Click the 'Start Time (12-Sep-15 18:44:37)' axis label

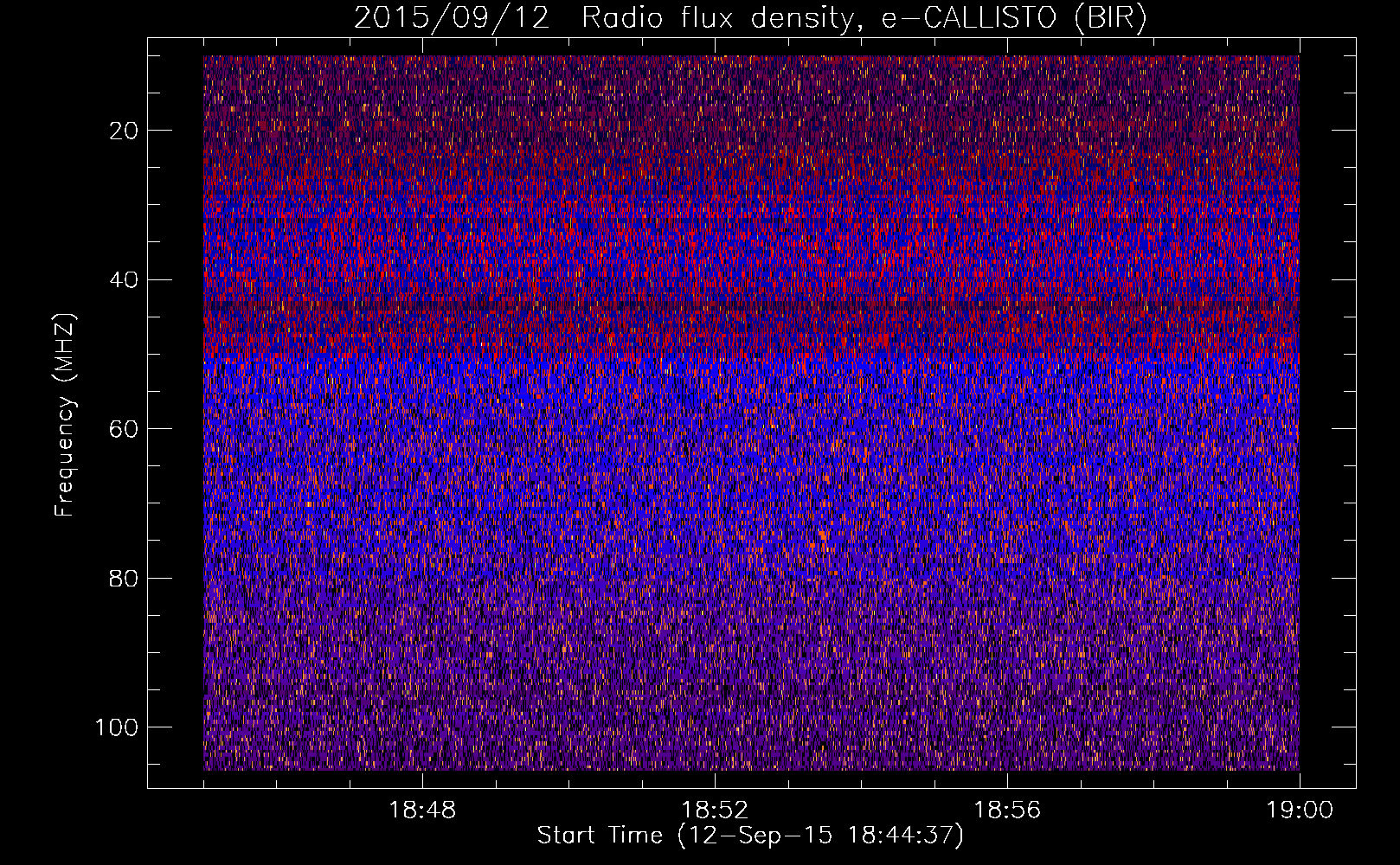tap(750, 836)
